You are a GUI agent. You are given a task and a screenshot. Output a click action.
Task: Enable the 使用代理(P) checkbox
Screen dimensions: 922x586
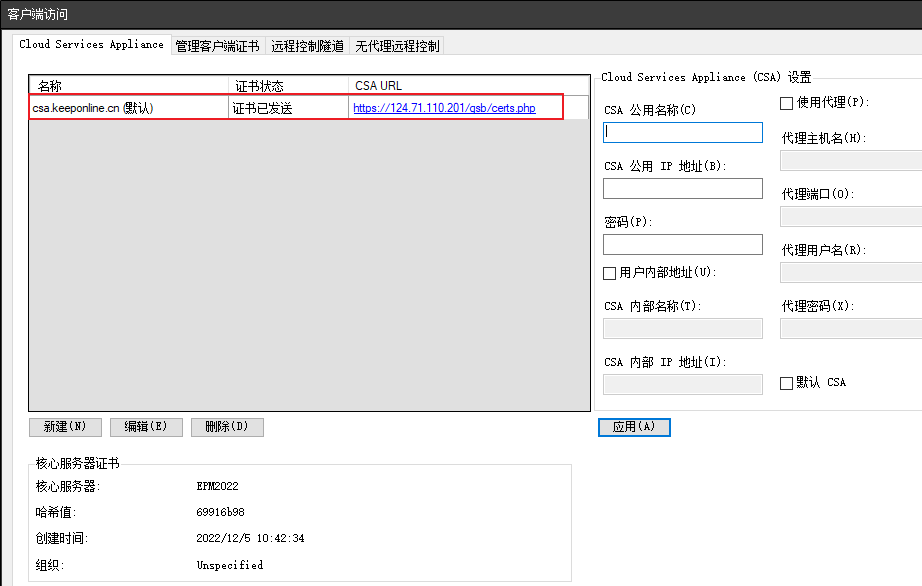tap(786, 103)
